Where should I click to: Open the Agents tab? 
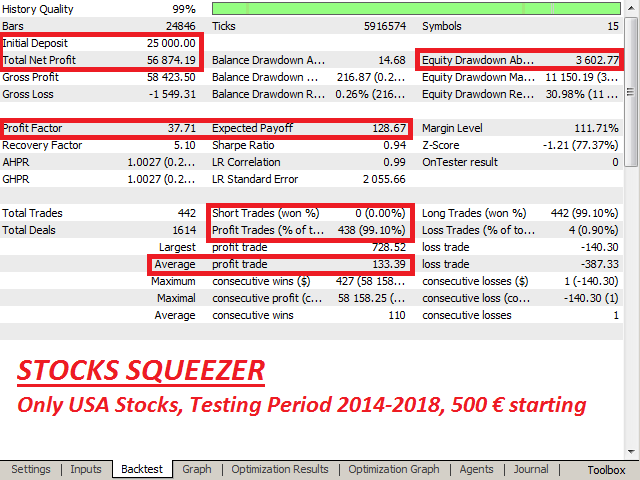[476, 469]
